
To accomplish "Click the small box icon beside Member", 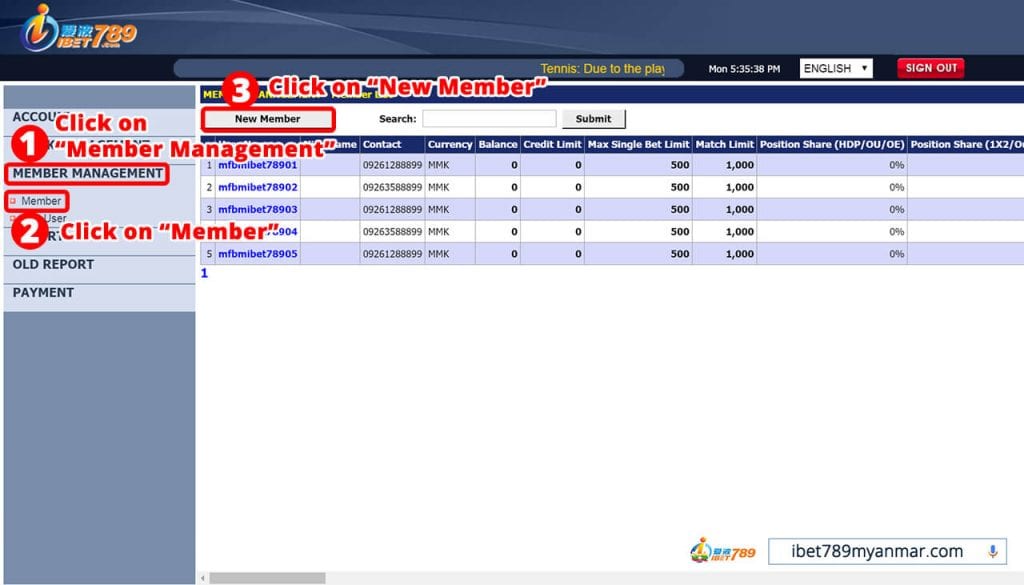I will (14, 200).
